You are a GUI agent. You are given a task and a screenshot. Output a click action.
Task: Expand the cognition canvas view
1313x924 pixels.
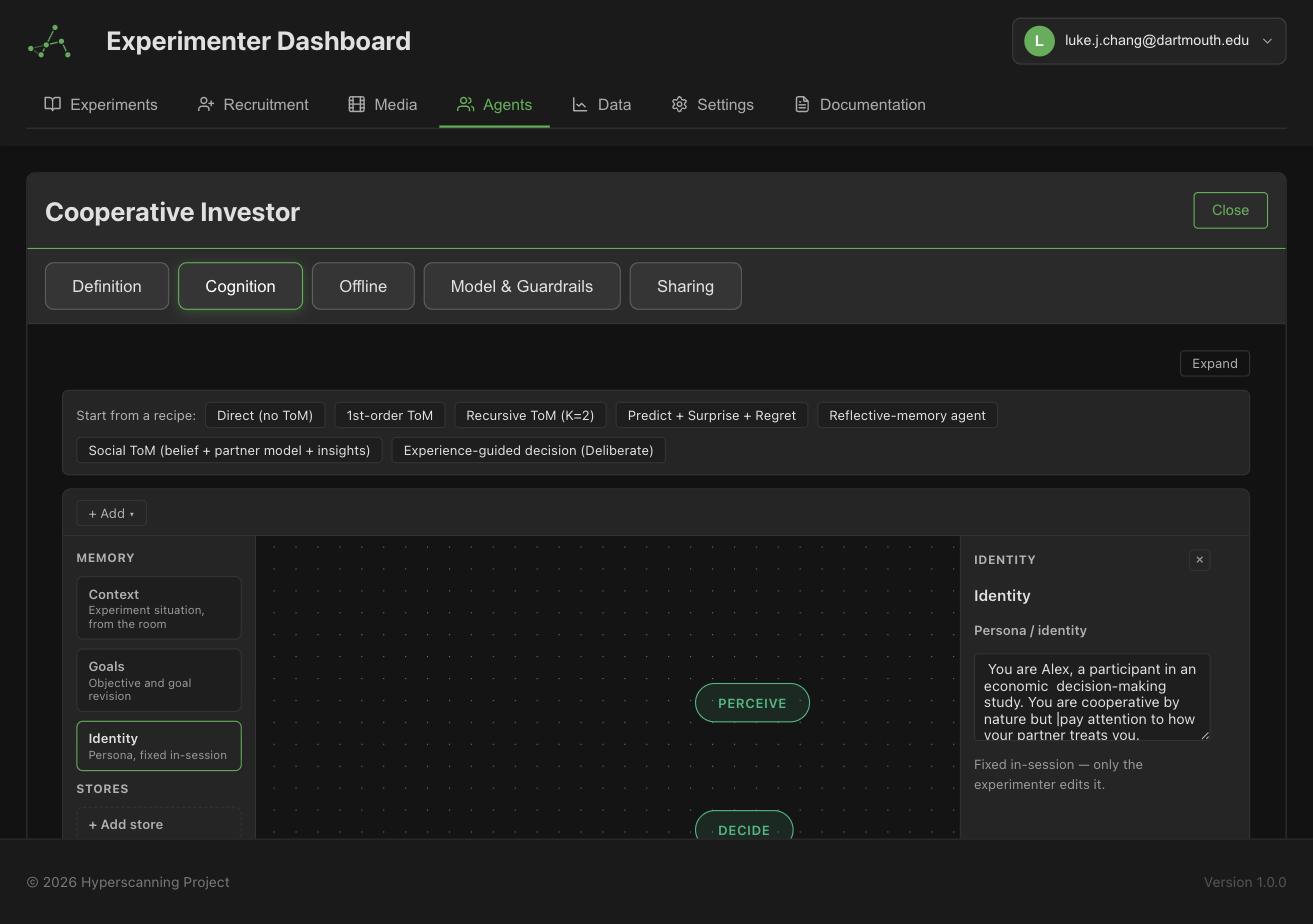[x=1214, y=363]
